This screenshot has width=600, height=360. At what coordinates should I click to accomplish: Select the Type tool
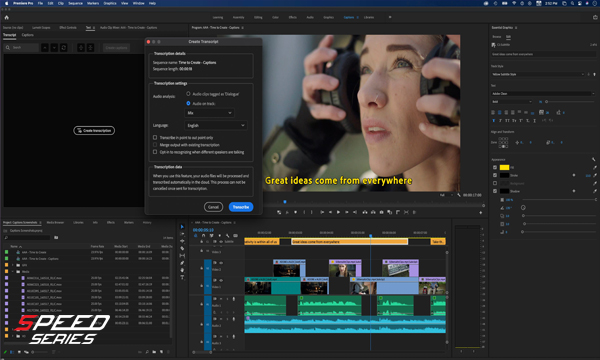click(182, 277)
